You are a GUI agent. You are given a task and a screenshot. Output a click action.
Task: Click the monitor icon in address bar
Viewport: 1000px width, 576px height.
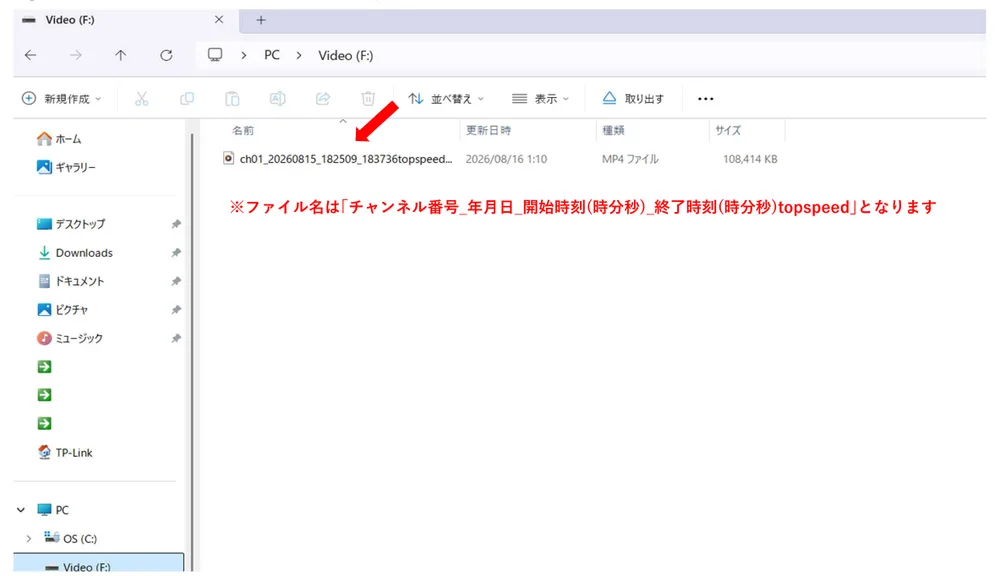tap(215, 55)
